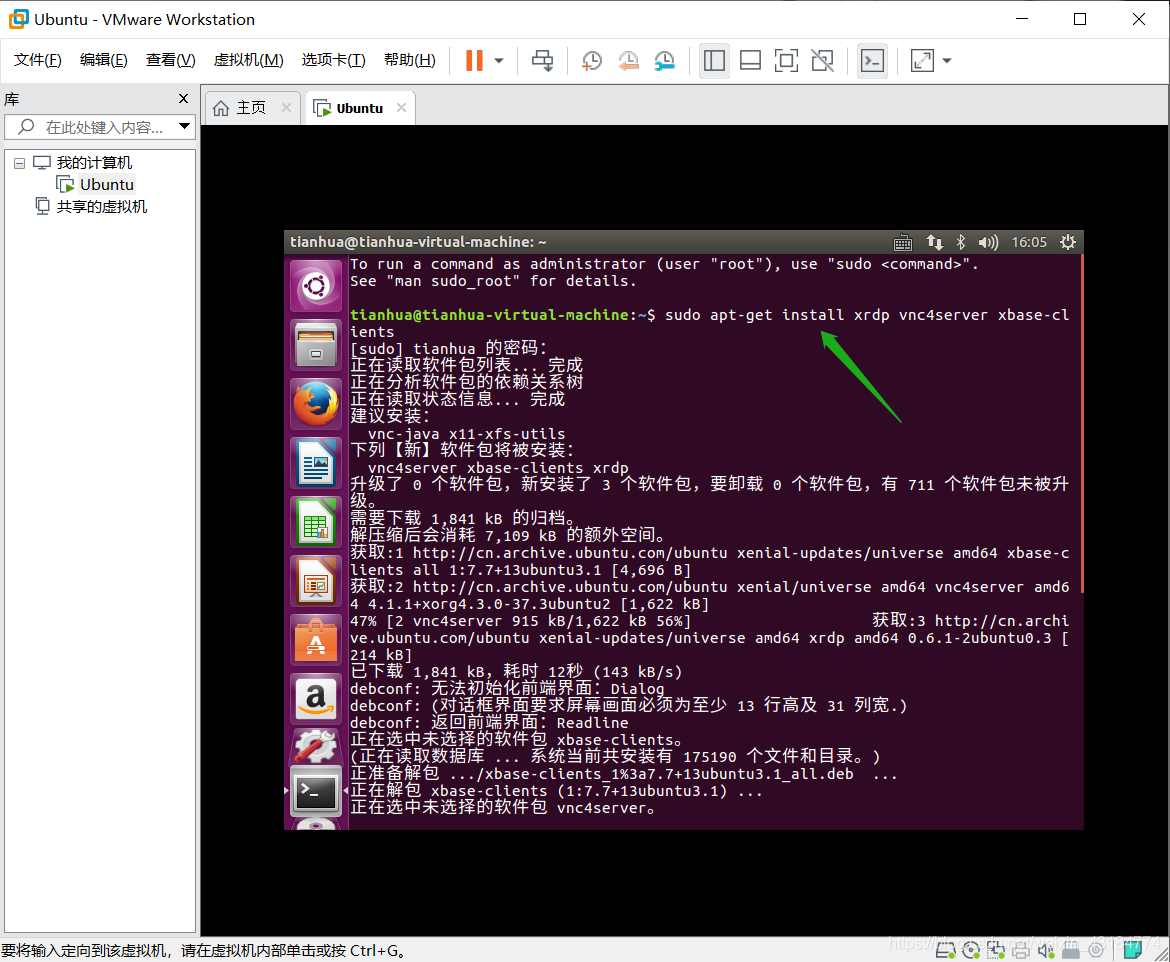Click the sound card status icon
The image size is (1170, 962).
click(x=1046, y=950)
